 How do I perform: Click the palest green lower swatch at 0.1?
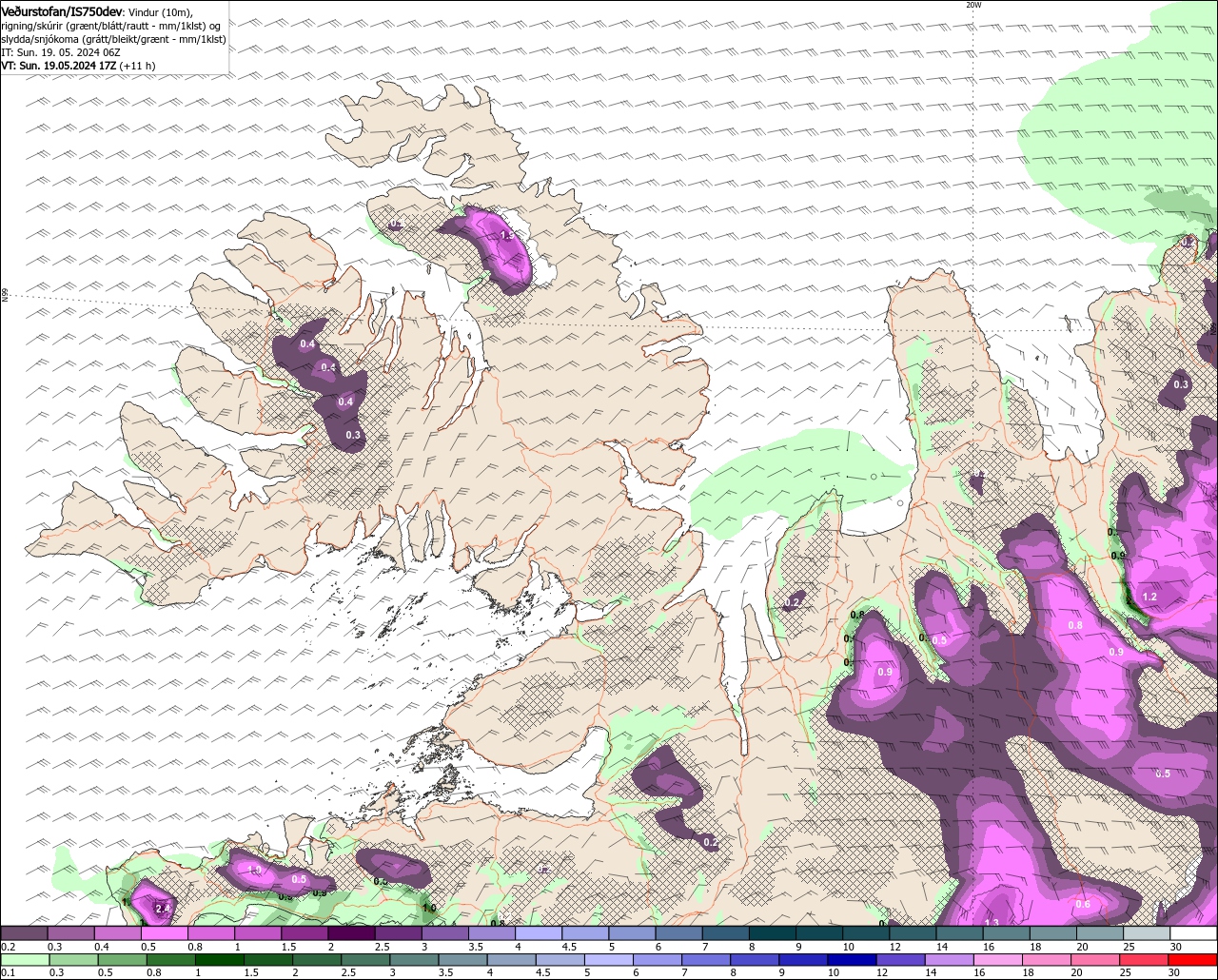click(24, 960)
